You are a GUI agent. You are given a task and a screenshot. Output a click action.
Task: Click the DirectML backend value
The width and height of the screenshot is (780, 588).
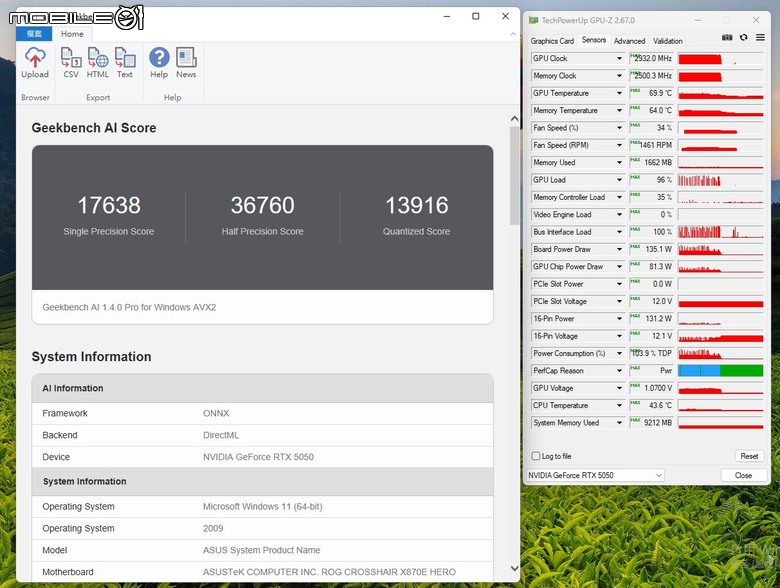point(221,435)
